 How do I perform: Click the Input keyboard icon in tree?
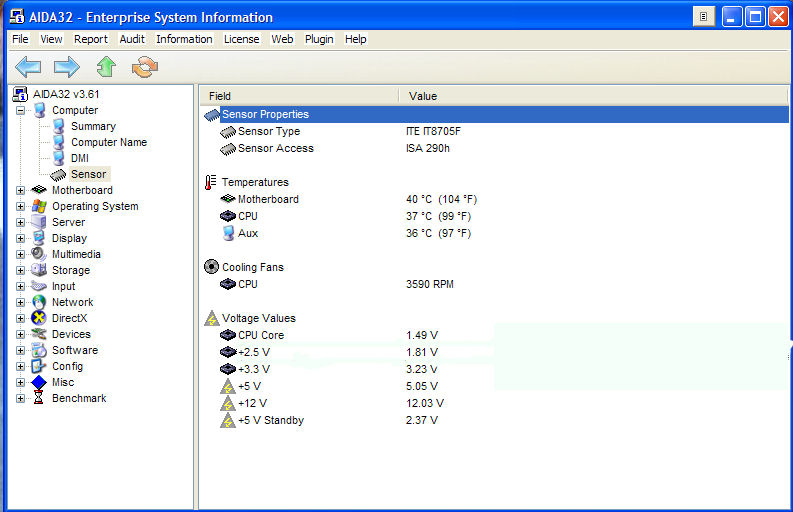[x=39, y=286]
